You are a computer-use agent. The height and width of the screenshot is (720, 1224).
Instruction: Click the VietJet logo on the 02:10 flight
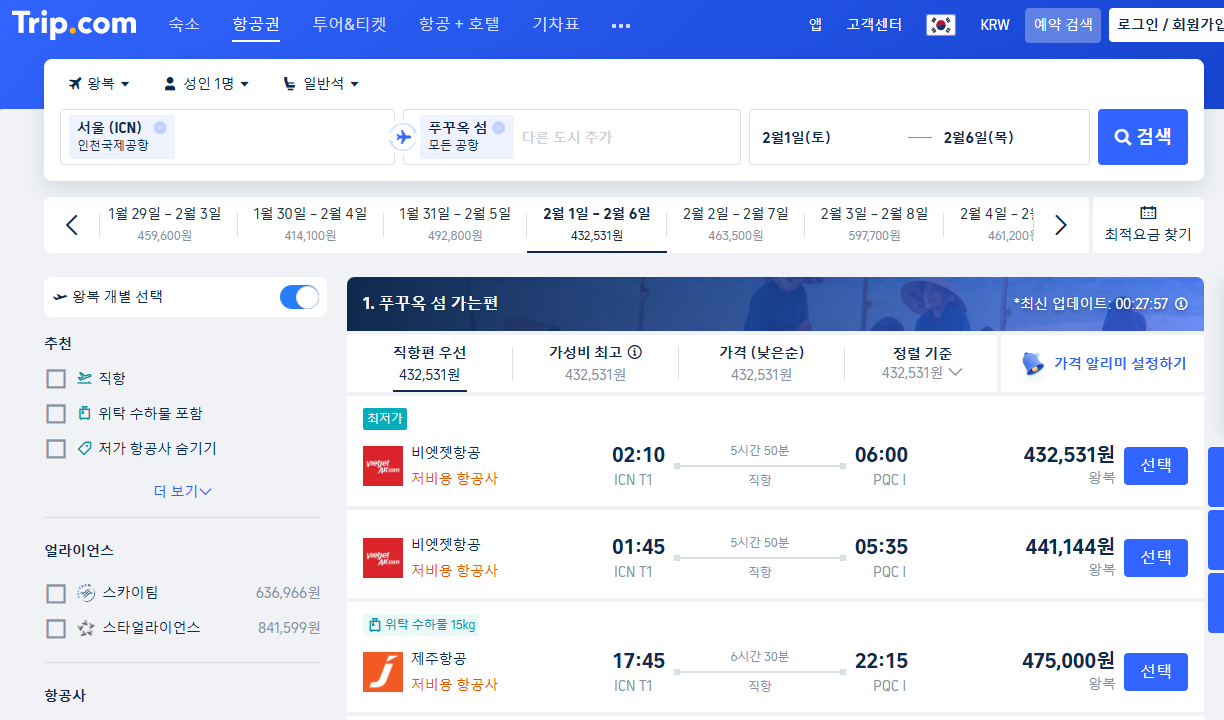point(383,466)
